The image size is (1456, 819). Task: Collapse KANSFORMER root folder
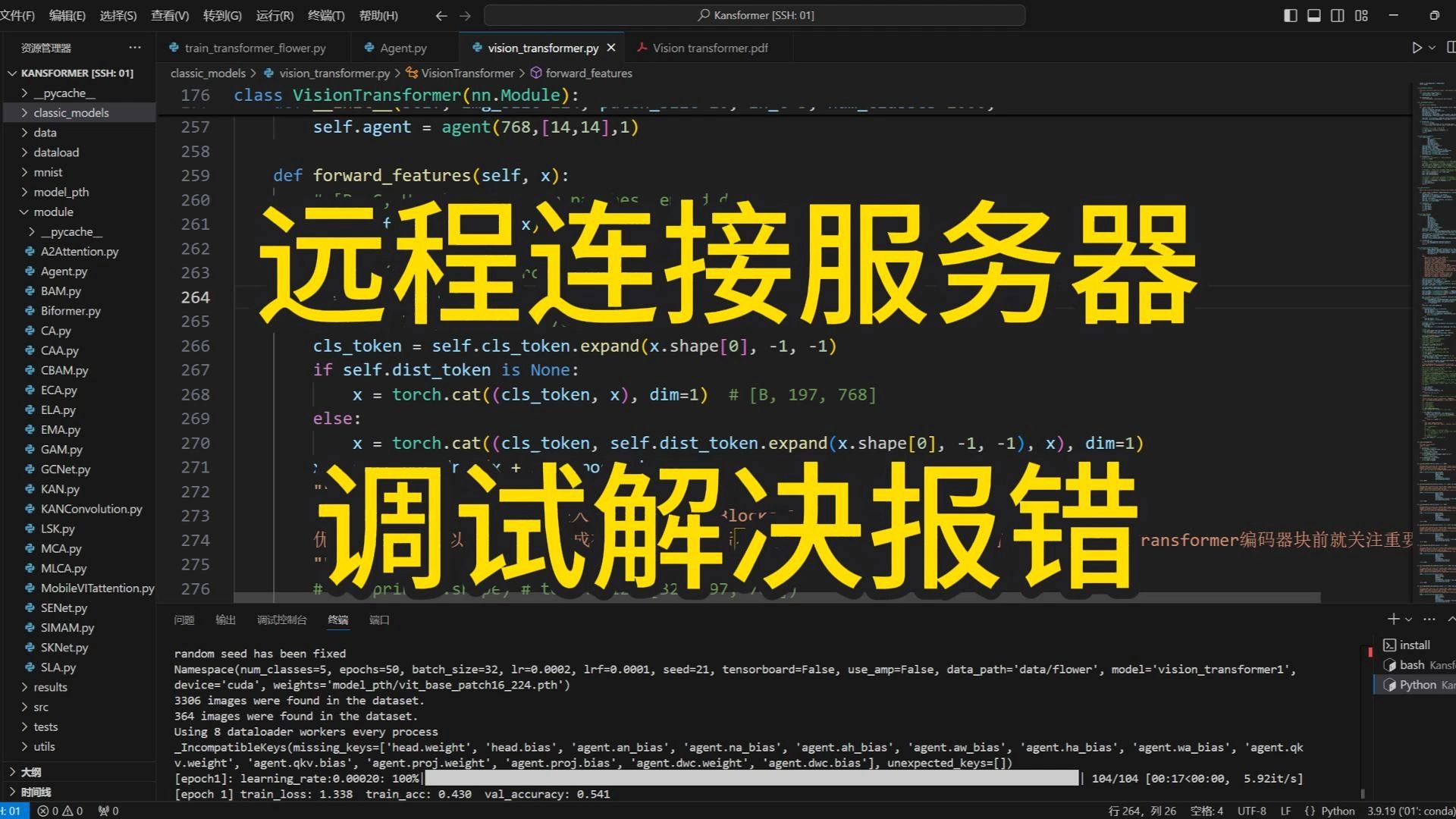[x=78, y=73]
